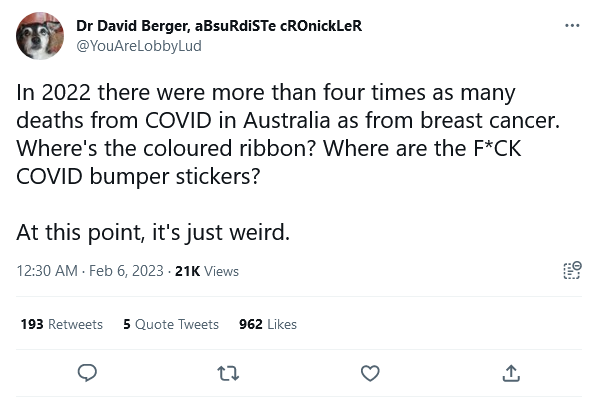Screen dimensions: 598x397
Task: Click the "aBsuRdiSTe cROnickLeR" part of the name
Action: (278, 26)
